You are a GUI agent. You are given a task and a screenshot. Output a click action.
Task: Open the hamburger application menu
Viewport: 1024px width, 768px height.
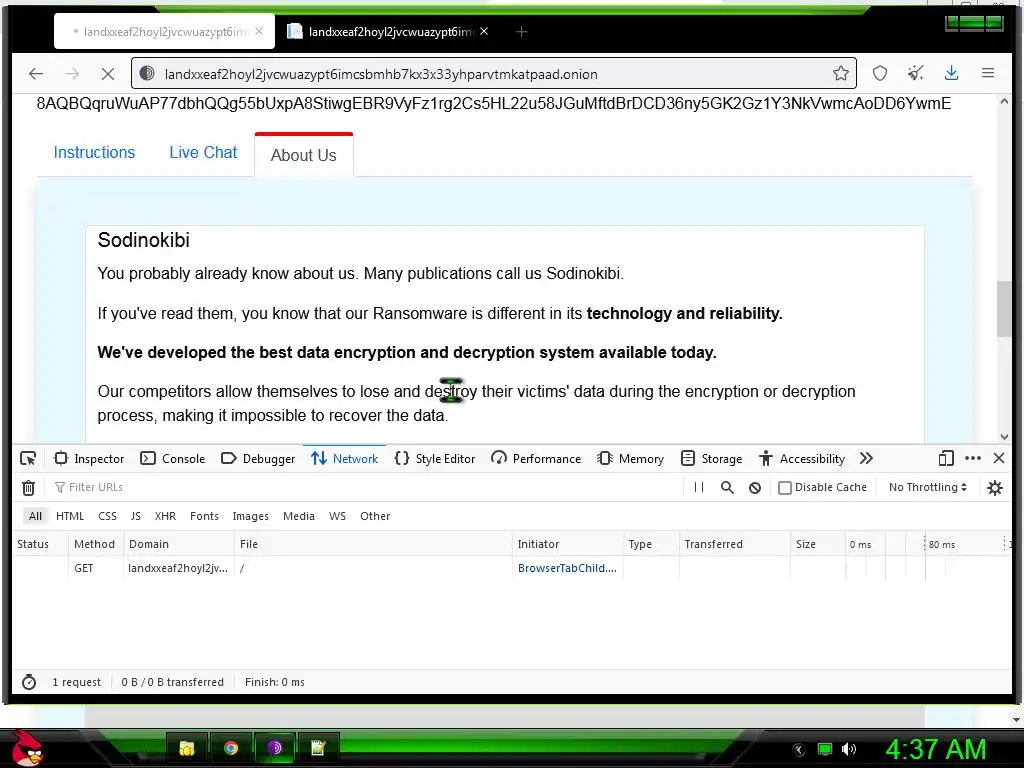click(x=988, y=74)
